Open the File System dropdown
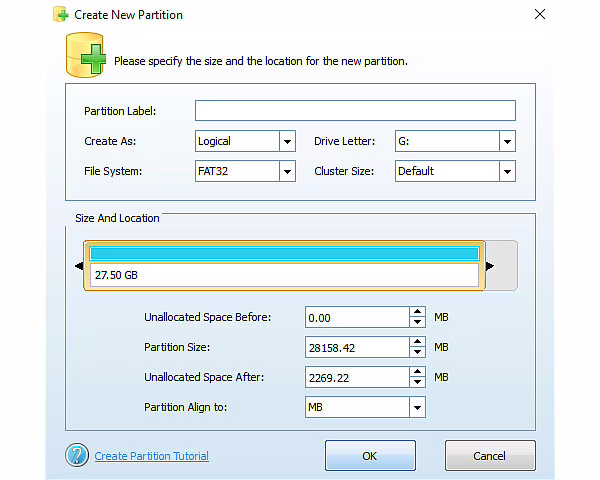600x480 pixels. [x=287, y=171]
